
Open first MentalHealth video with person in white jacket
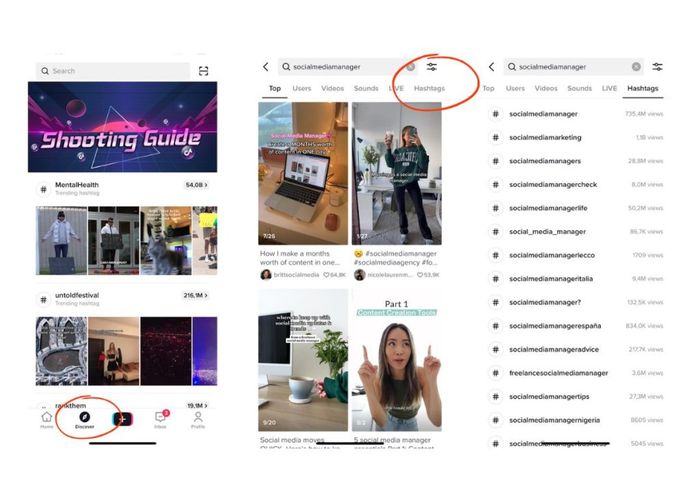(62, 240)
